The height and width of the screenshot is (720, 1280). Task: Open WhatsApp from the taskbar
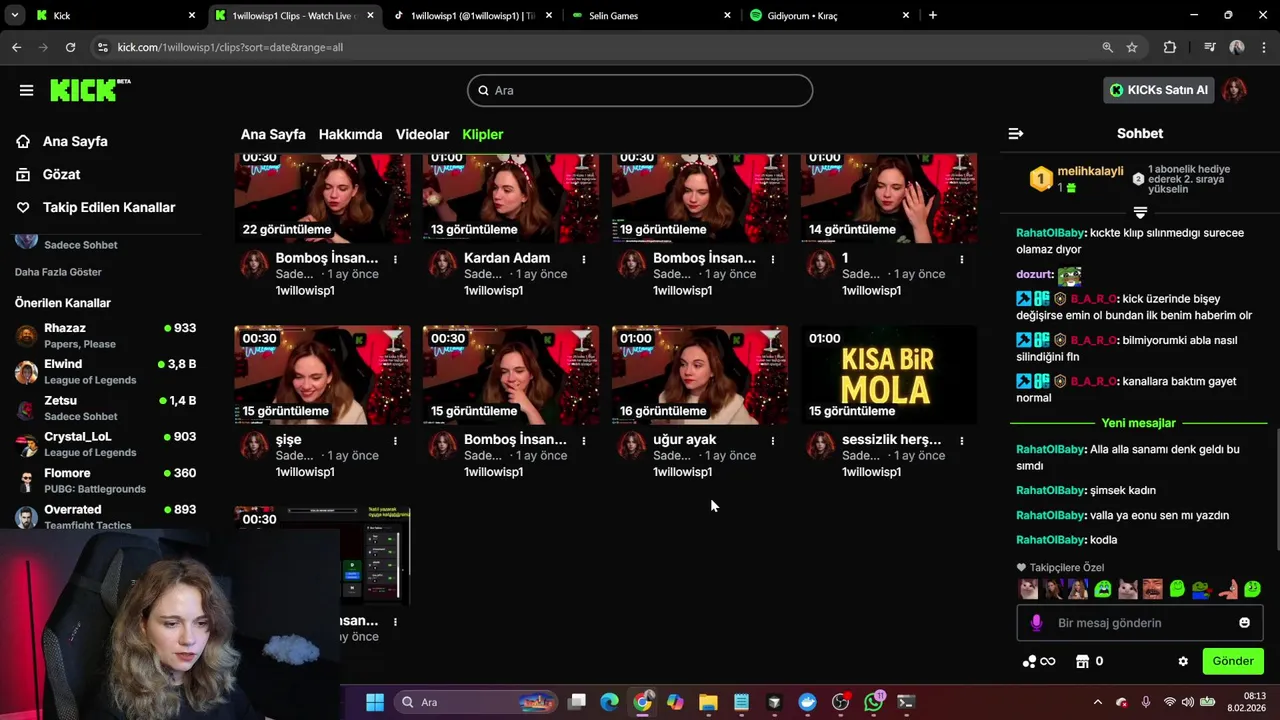tap(874, 702)
